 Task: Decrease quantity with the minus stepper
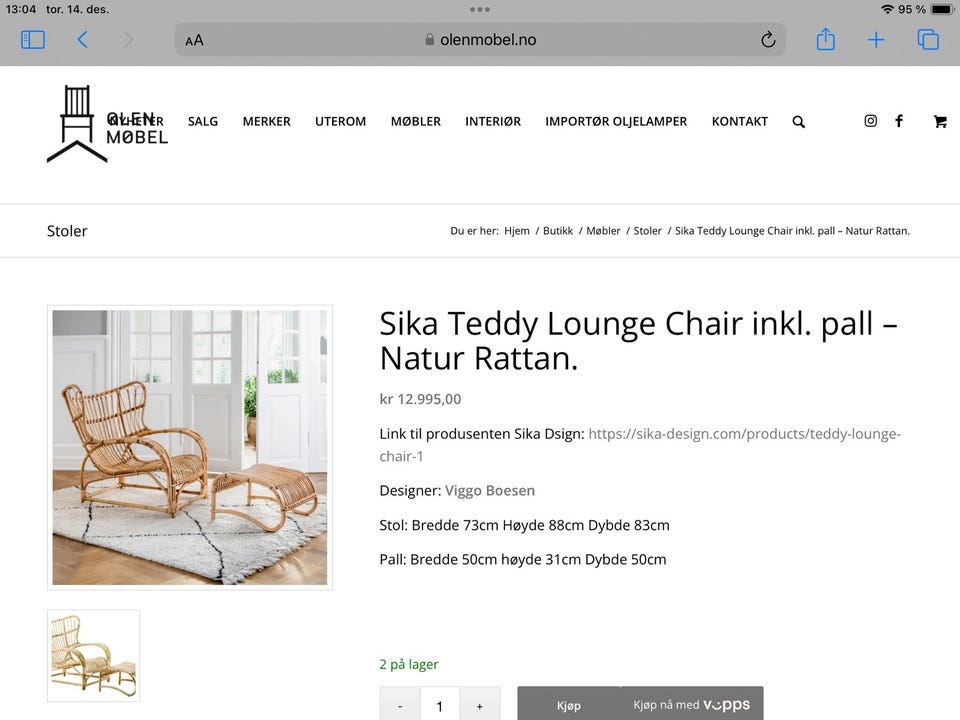click(400, 705)
